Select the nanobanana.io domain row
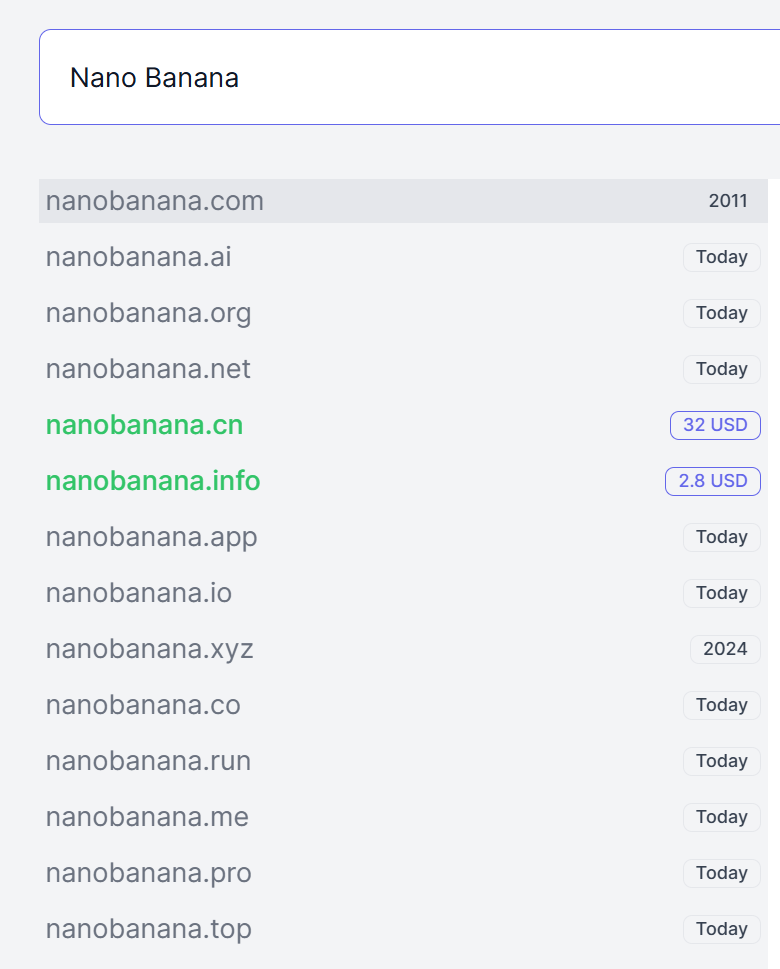The height and width of the screenshot is (969, 780). pyautogui.click(x=139, y=593)
